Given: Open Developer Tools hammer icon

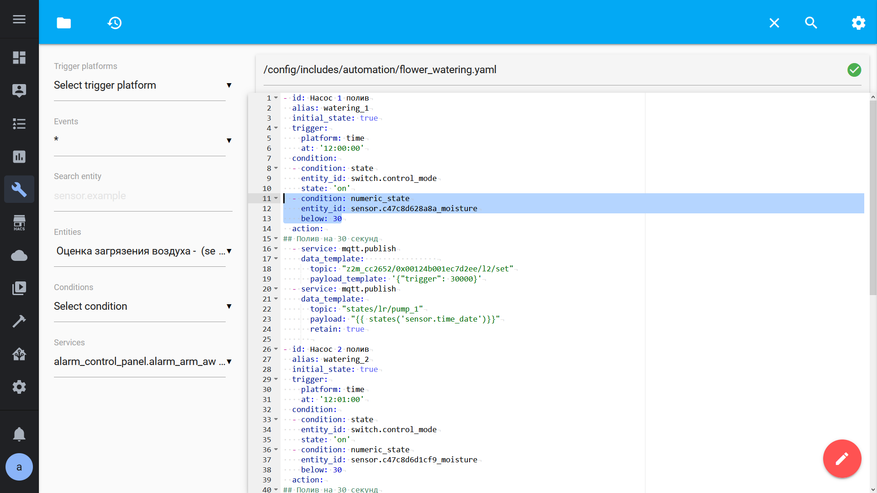Looking at the screenshot, I should [x=19, y=321].
